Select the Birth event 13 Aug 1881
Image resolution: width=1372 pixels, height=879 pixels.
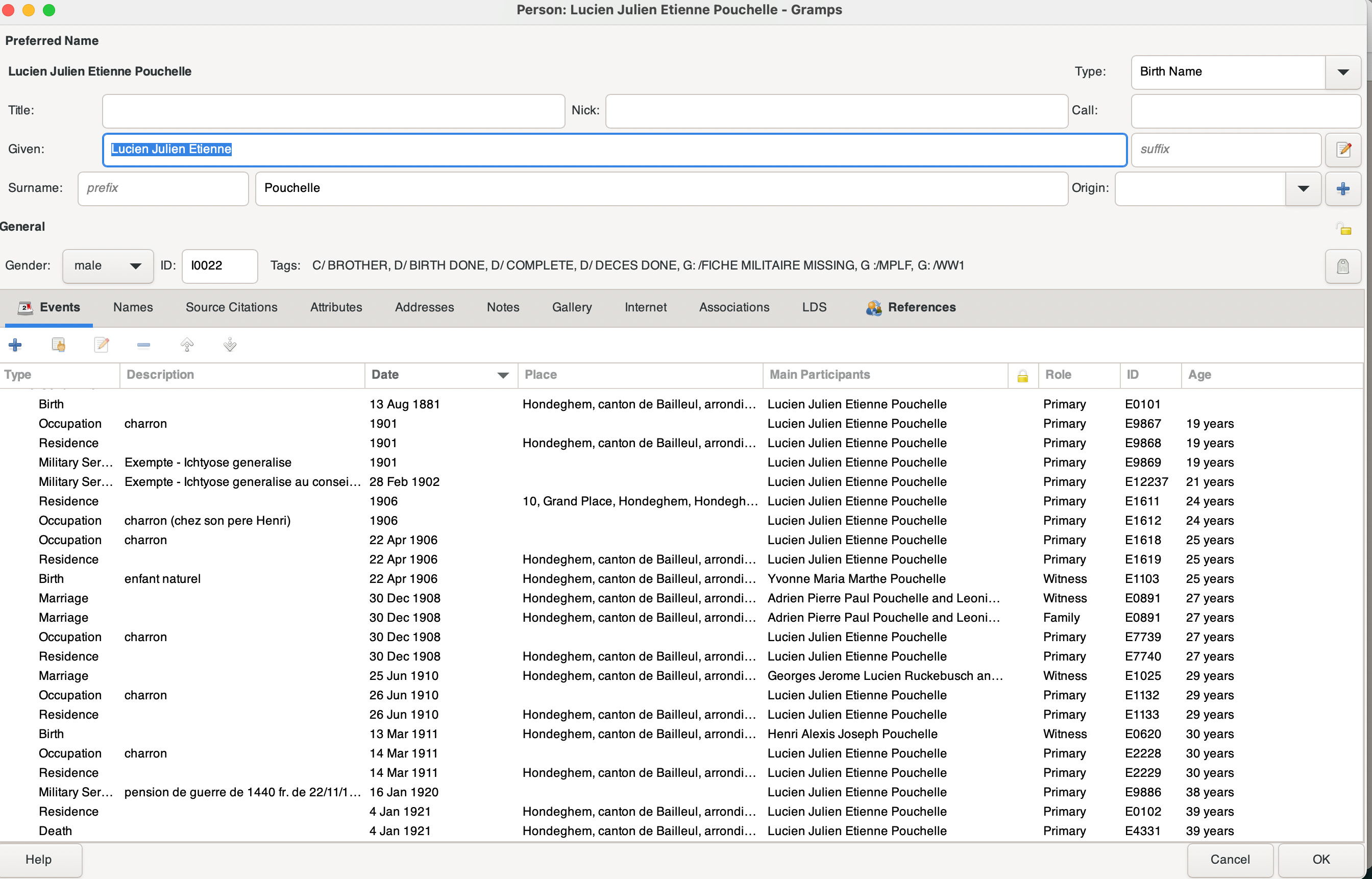[681, 405]
